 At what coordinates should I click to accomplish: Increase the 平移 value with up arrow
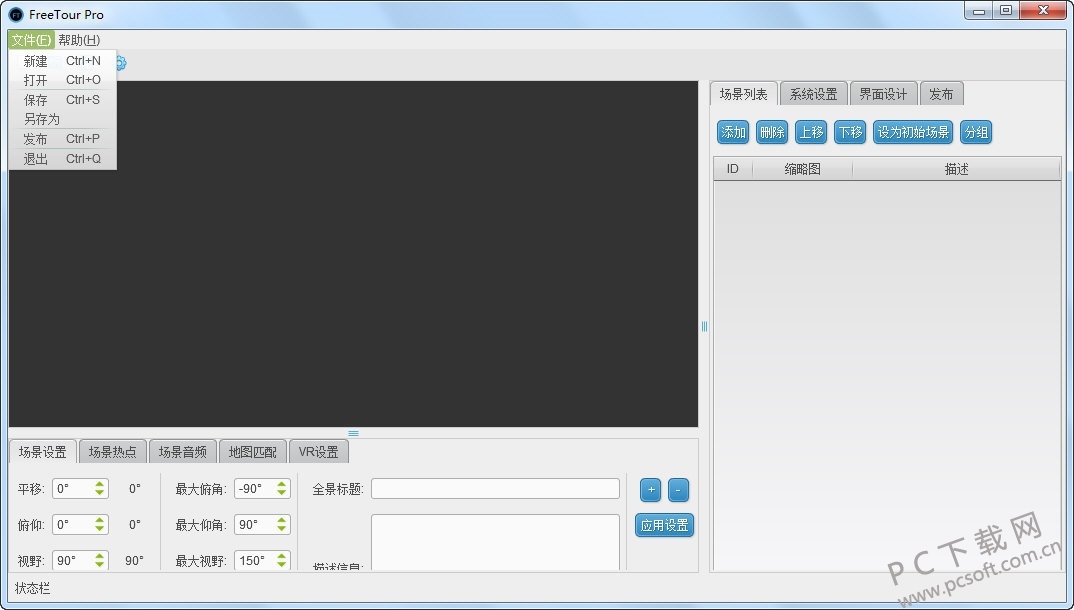[100, 484]
